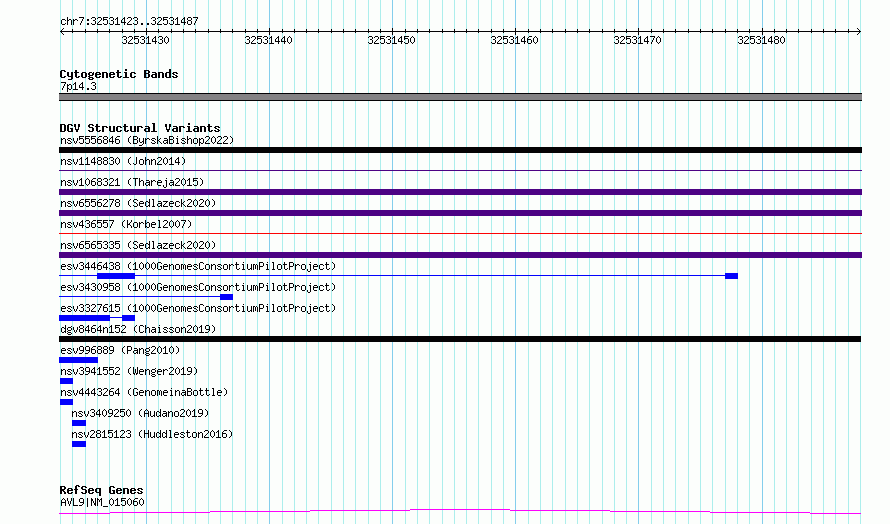Click the right arrow of the ruler
890x524 pixels.
[x=859, y=32]
